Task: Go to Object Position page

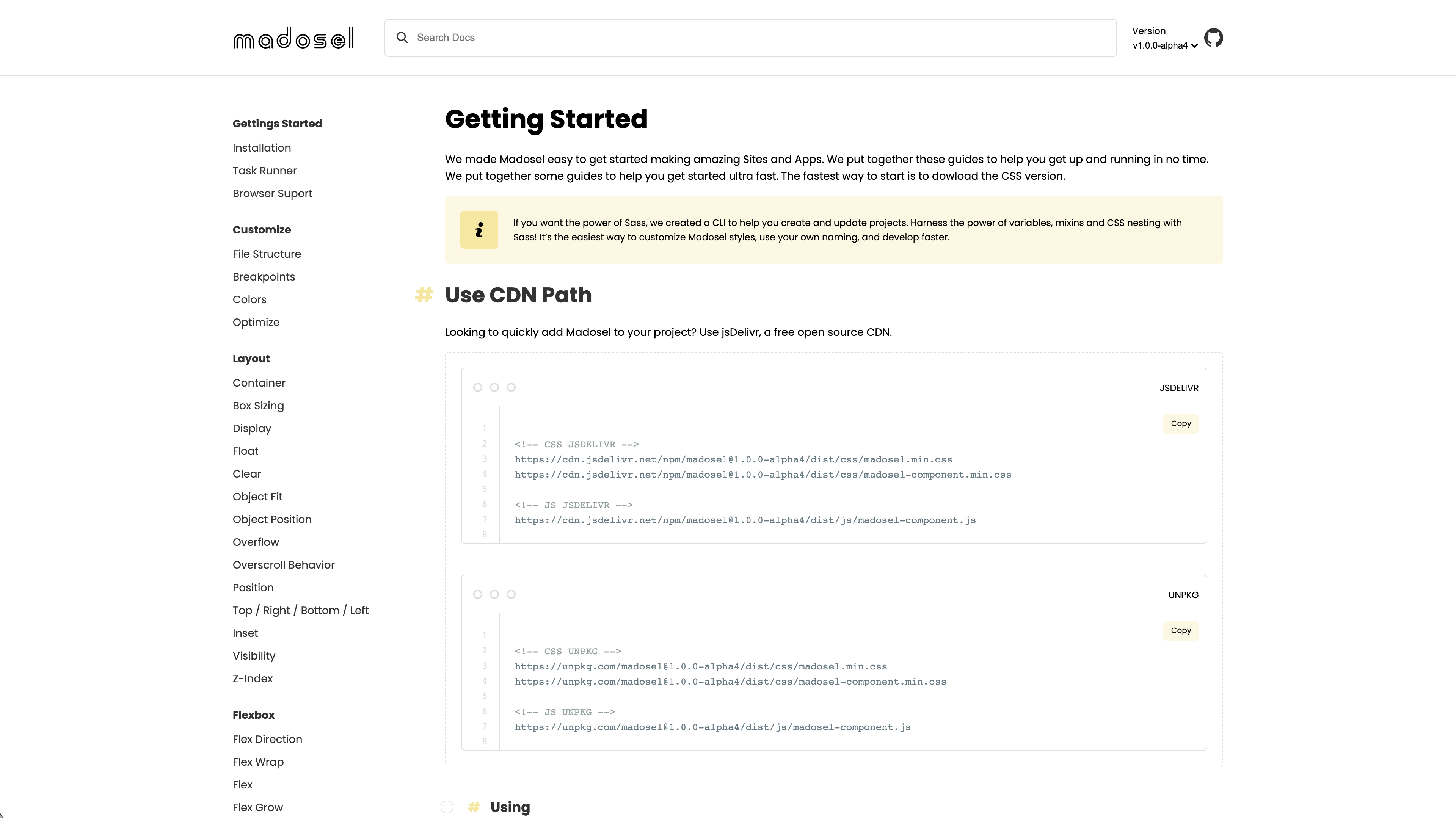Action: [272, 519]
